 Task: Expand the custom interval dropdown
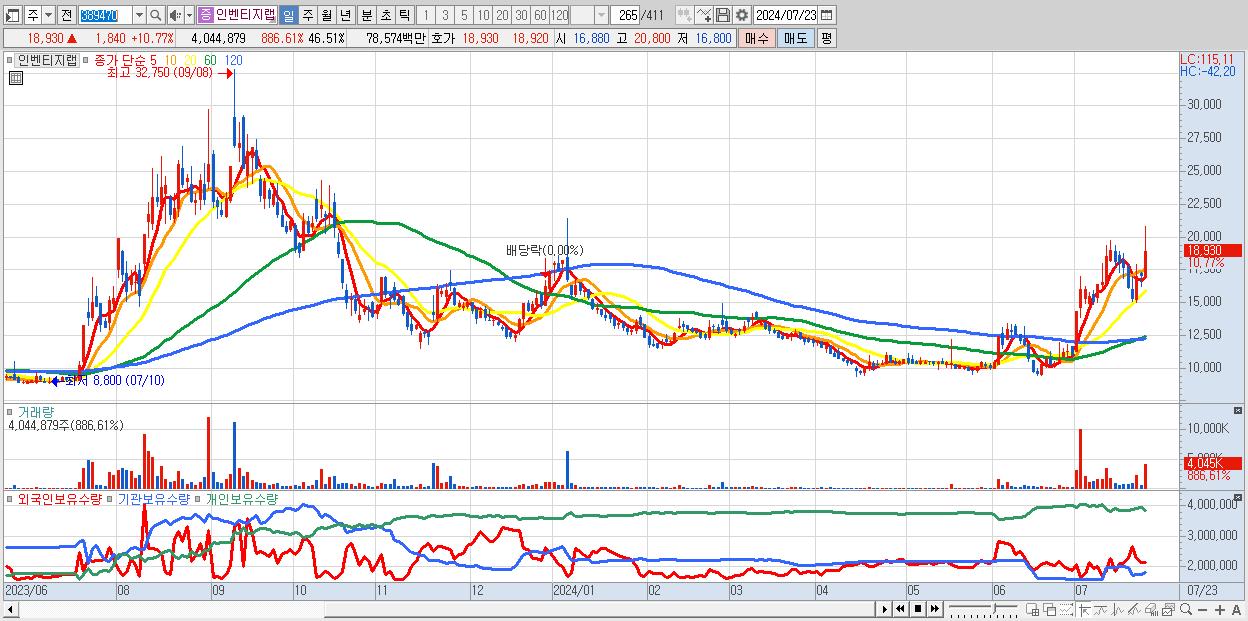pos(601,15)
